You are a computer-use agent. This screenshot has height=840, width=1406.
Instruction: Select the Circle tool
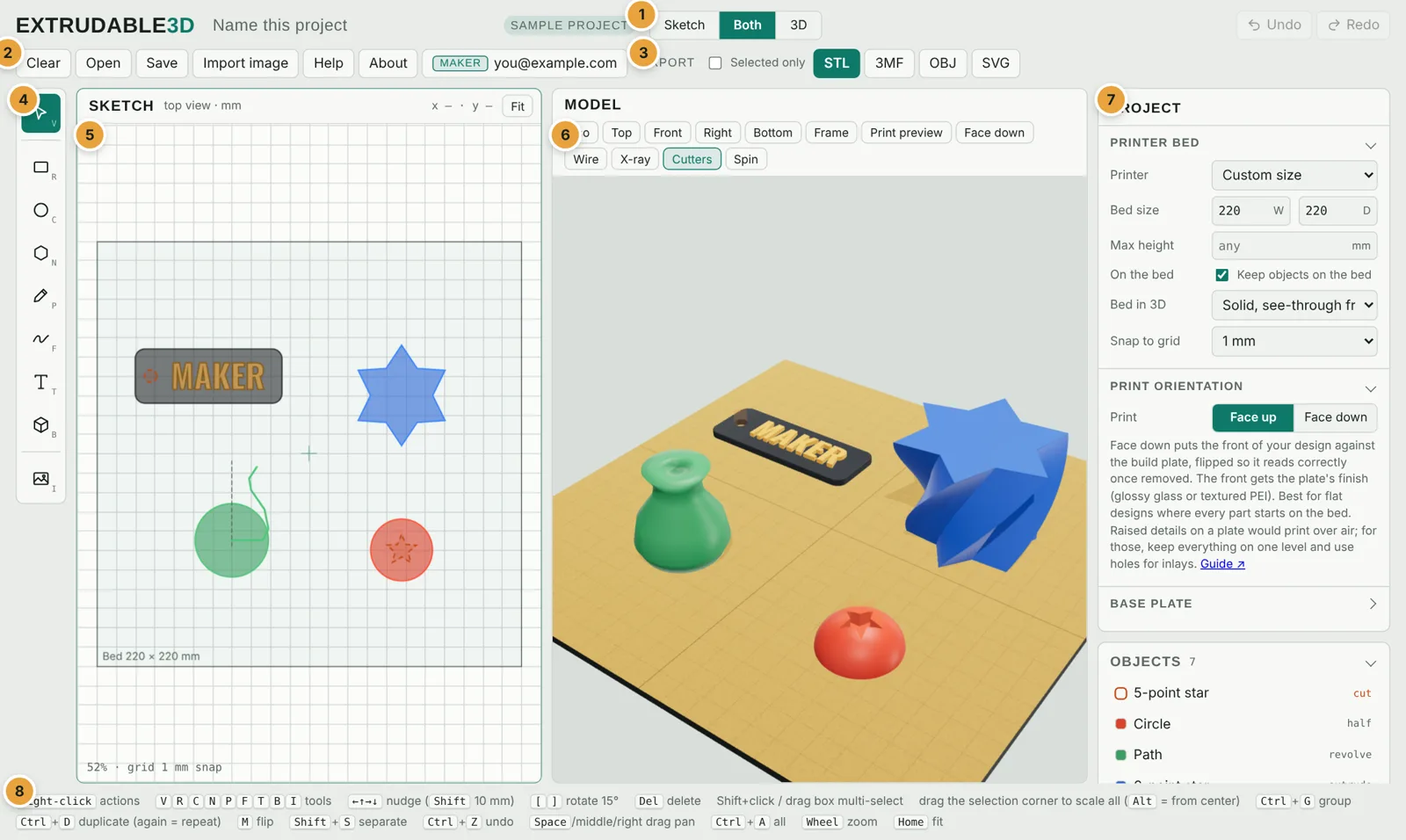(x=41, y=210)
